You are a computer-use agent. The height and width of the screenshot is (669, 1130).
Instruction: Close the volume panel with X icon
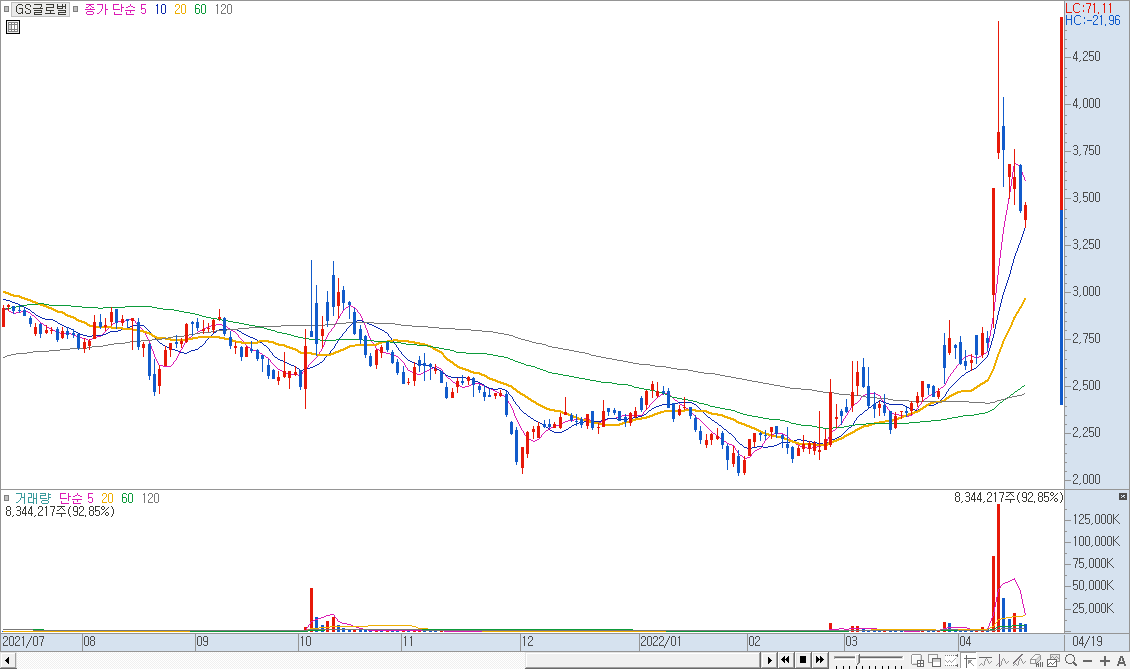coord(1123,497)
